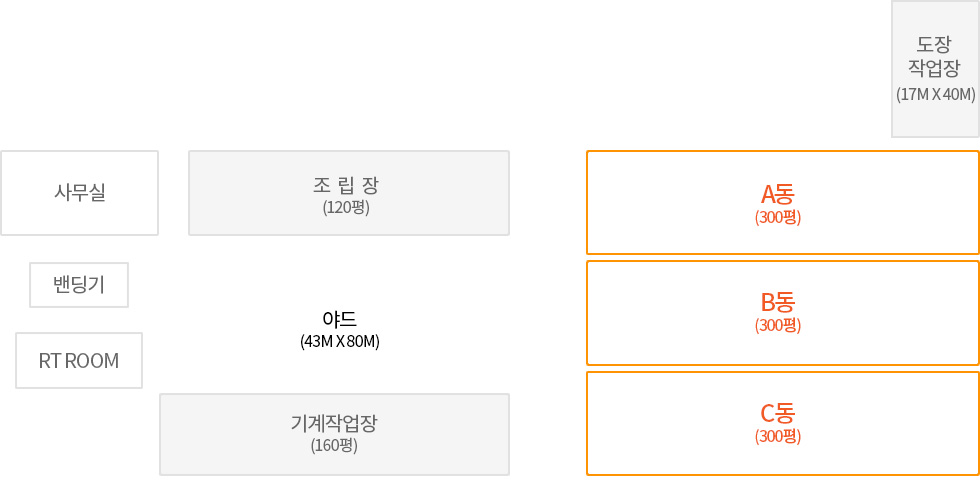Image resolution: width=980 pixels, height=501 pixels.
Task: Select the A동 building box
Action: click(x=782, y=202)
